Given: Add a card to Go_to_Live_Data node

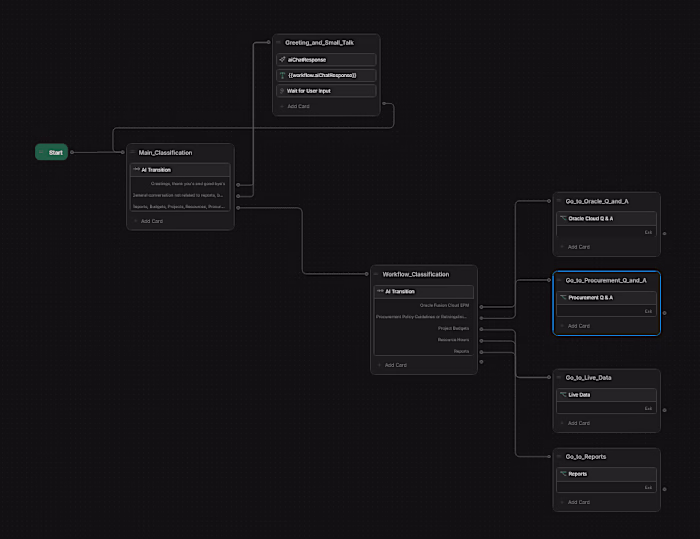Looking at the screenshot, I should 575,423.
